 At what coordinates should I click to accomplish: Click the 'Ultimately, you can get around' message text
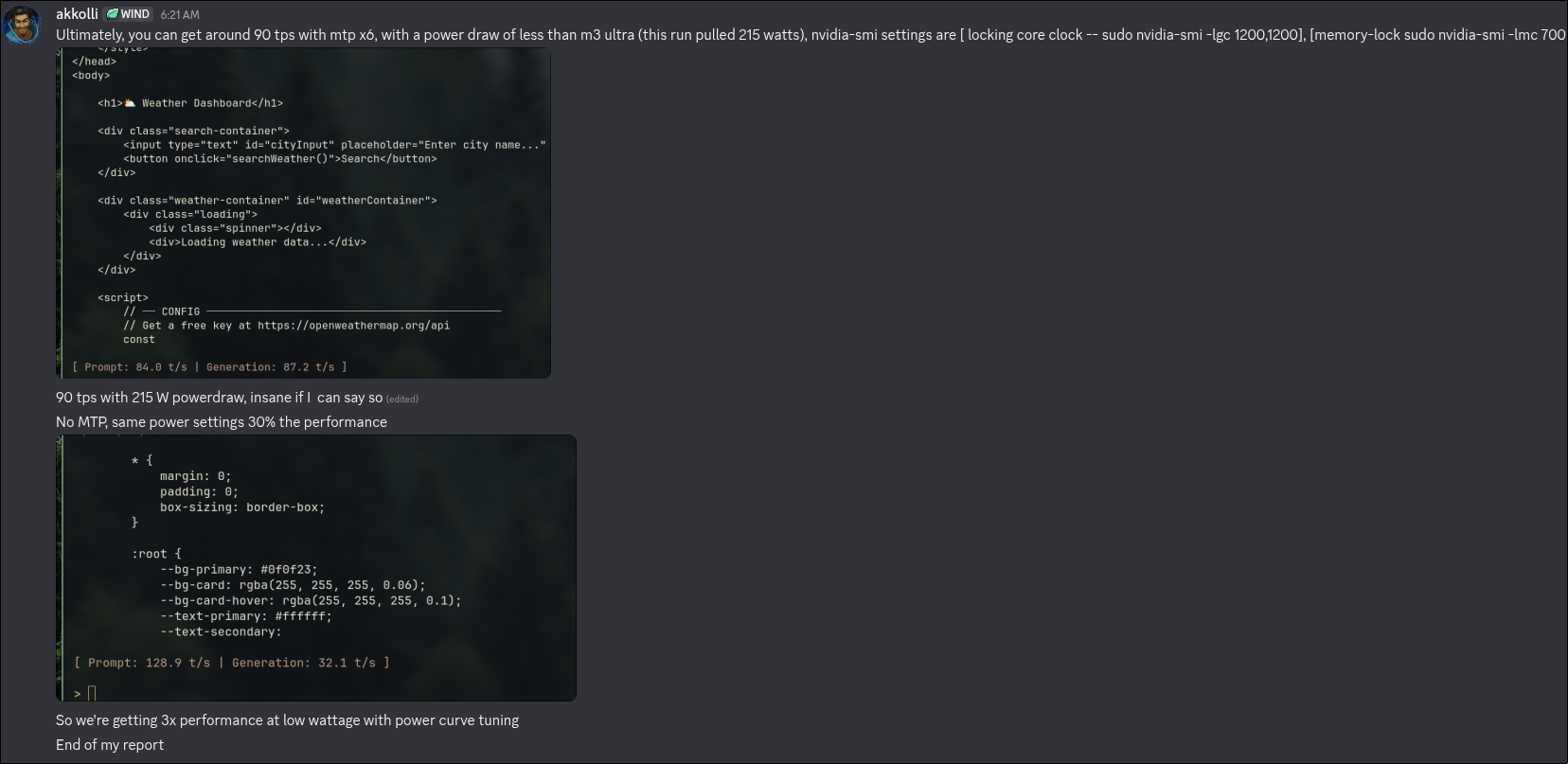point(811,35)
